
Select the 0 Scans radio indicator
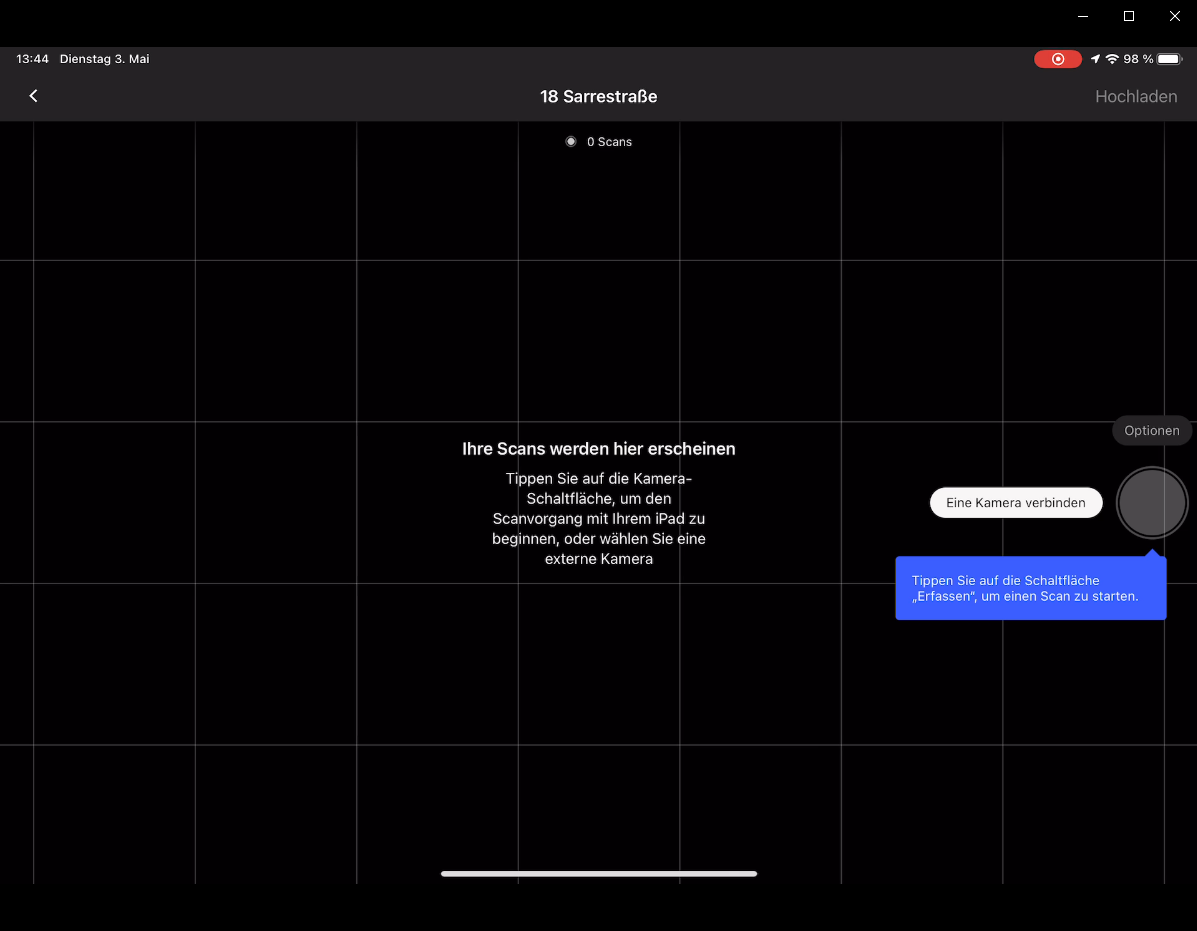570,142
